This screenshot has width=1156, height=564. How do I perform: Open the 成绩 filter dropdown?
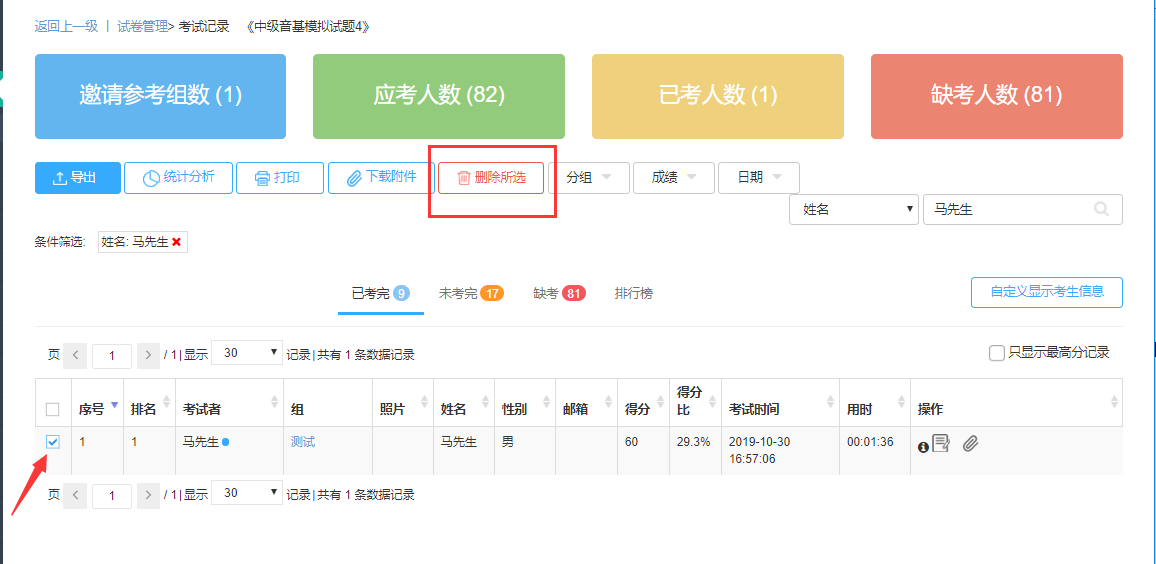(x=673, y=178)
